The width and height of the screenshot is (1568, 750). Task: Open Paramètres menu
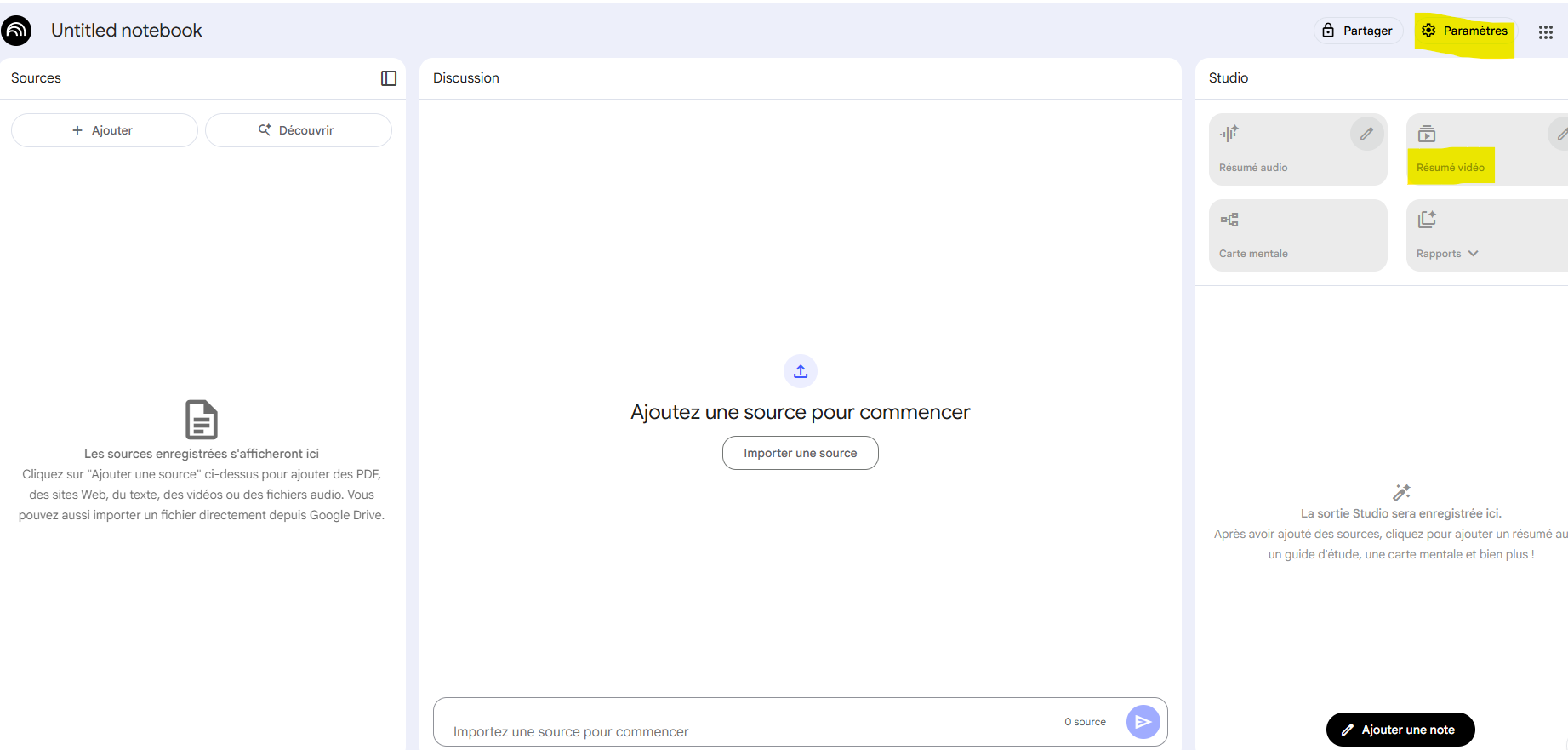1464,31
